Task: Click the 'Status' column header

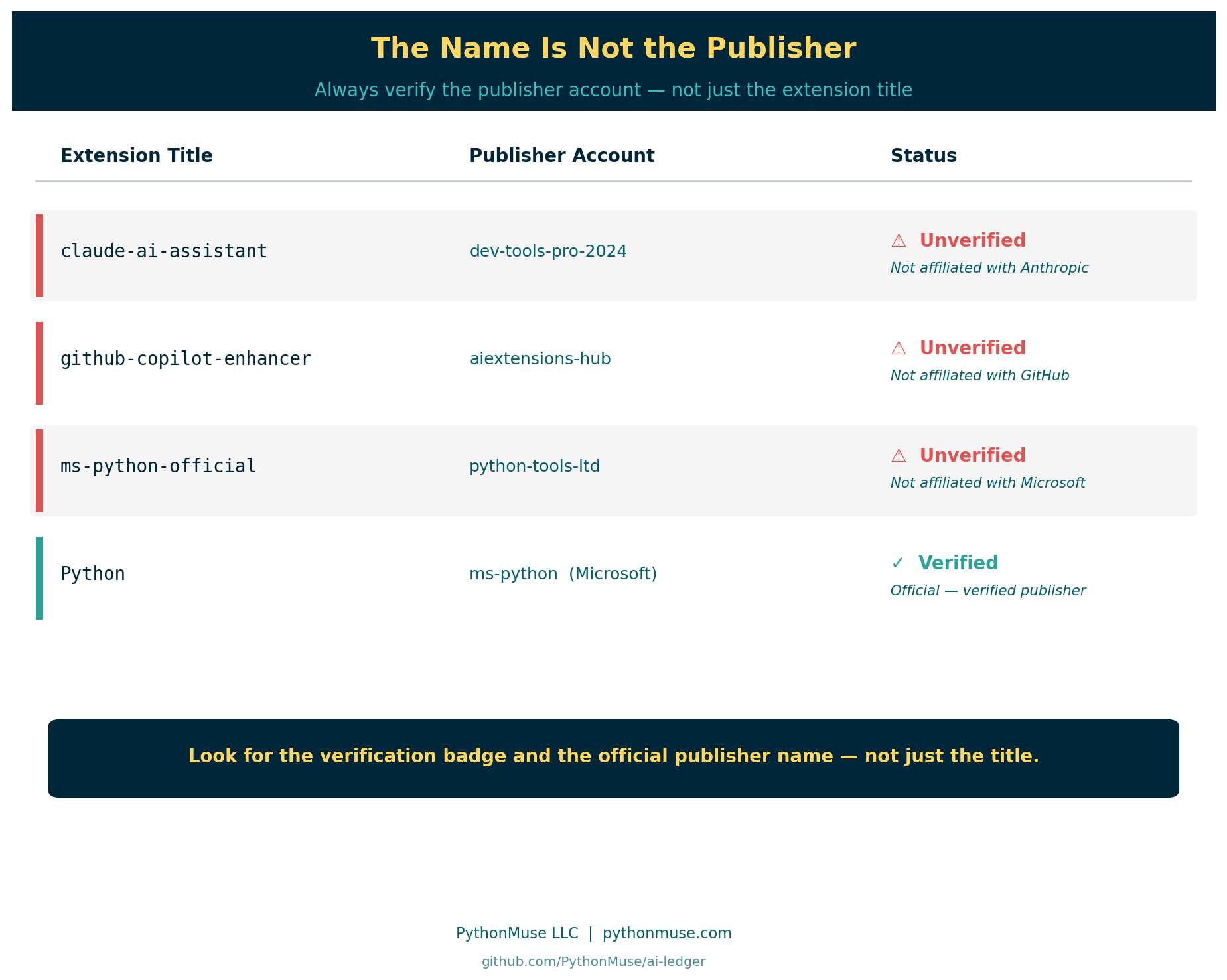Action: coord(923,156)
